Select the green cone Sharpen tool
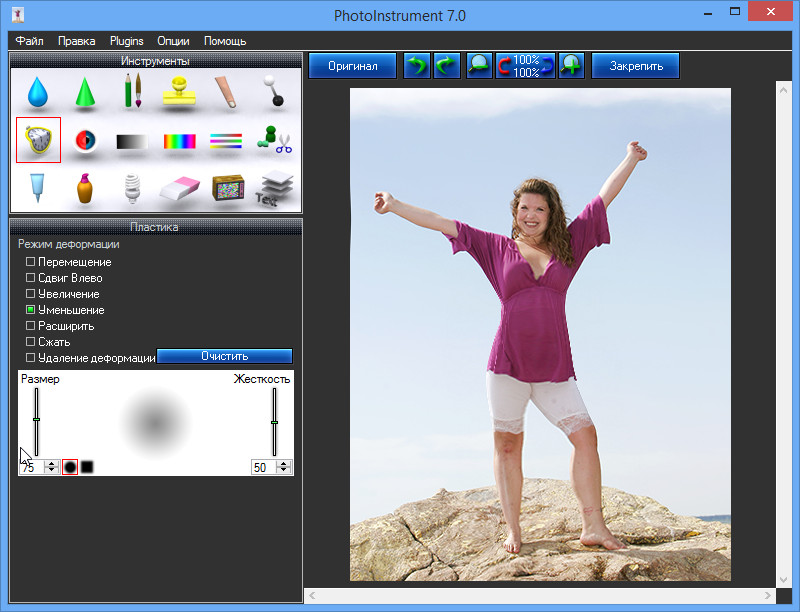This screenshot has width=800, height=612. pos(85,92)
